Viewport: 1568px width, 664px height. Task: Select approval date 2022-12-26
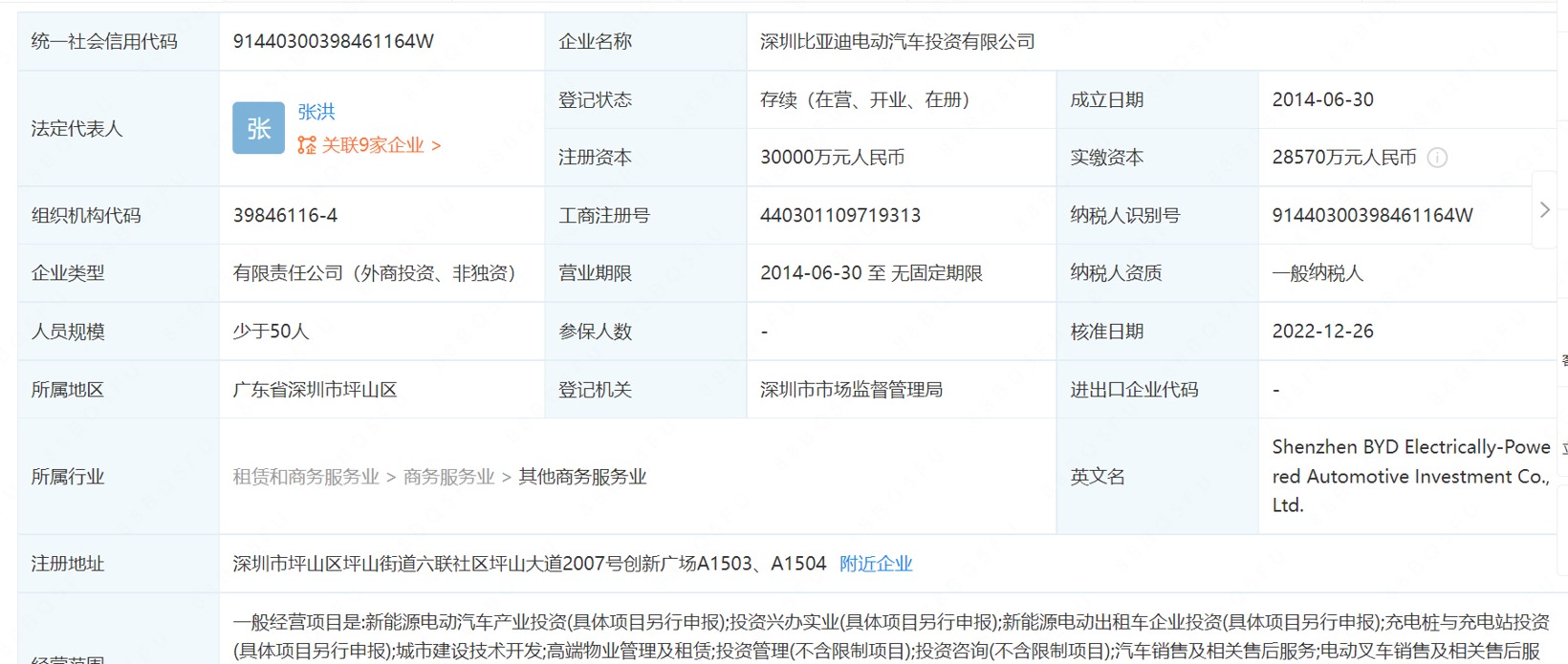coord(1322,332)
